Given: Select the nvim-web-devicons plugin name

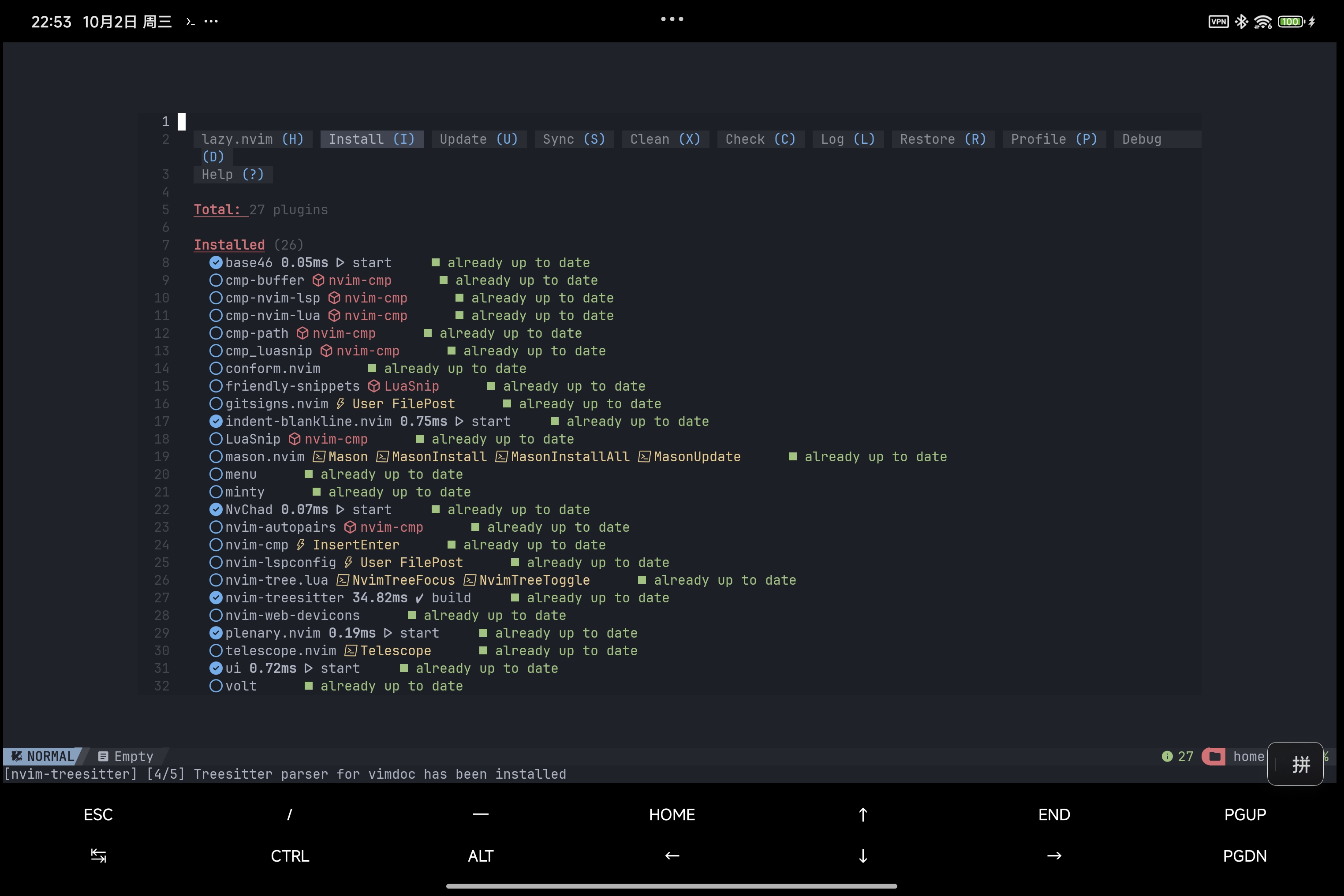Looking at the screenshot, I should [293, 616].
